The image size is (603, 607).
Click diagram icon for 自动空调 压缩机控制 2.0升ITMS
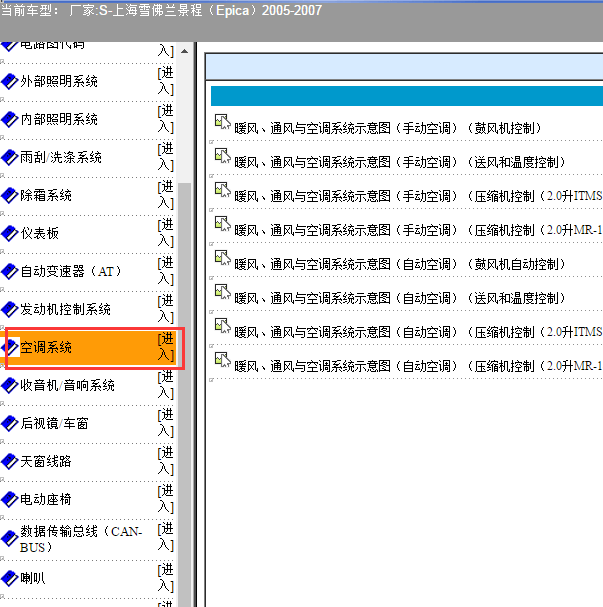[x=223, y=326]
